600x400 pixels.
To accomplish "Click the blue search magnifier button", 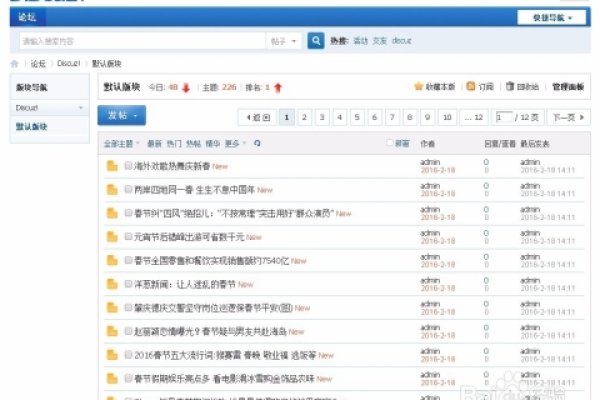I will (316, 40).
